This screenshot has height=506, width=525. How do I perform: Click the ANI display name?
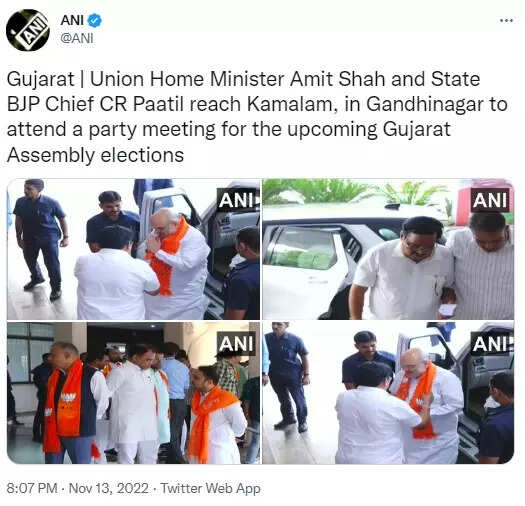[x=72, y=20]
